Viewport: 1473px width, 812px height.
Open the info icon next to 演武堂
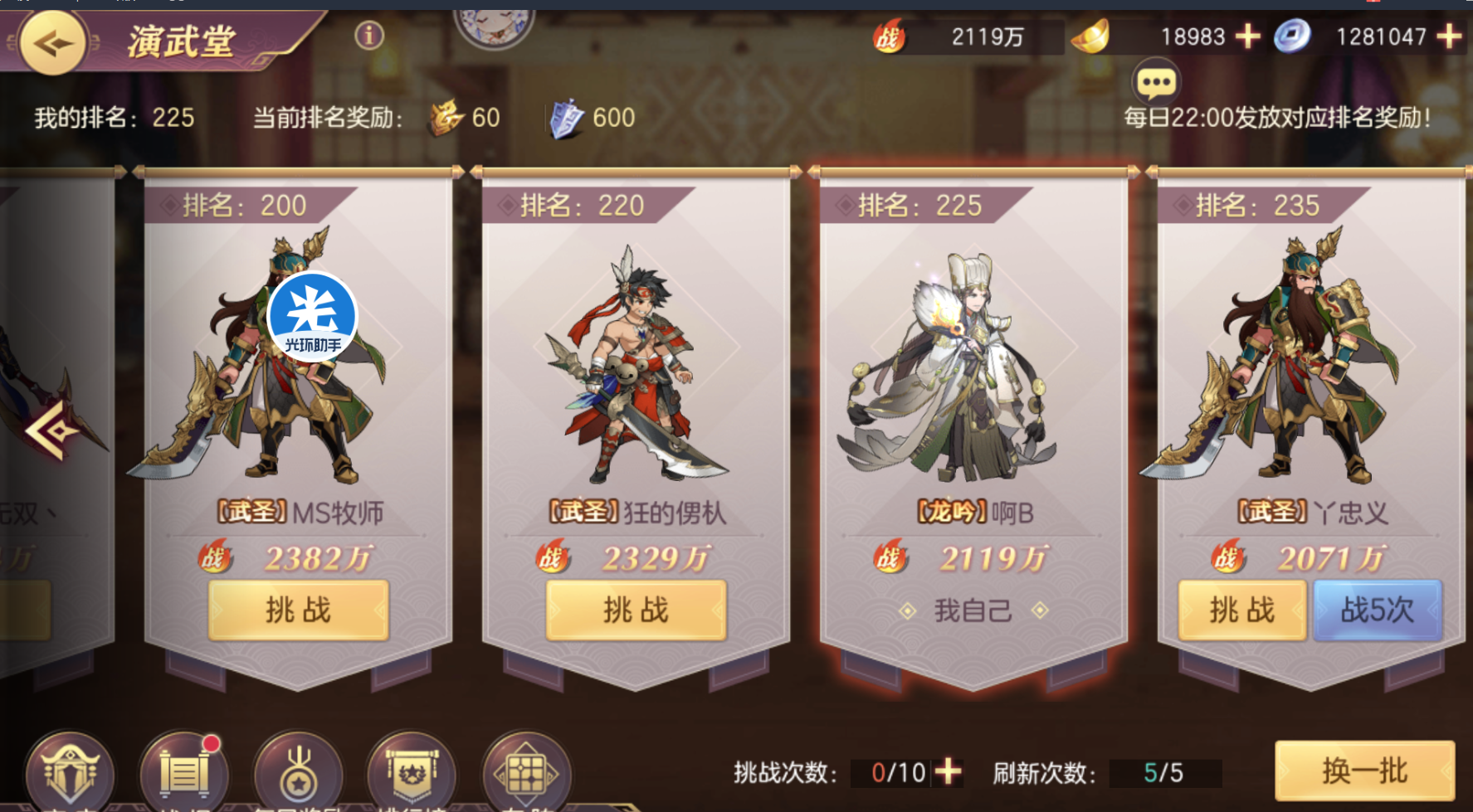(369, 36)
